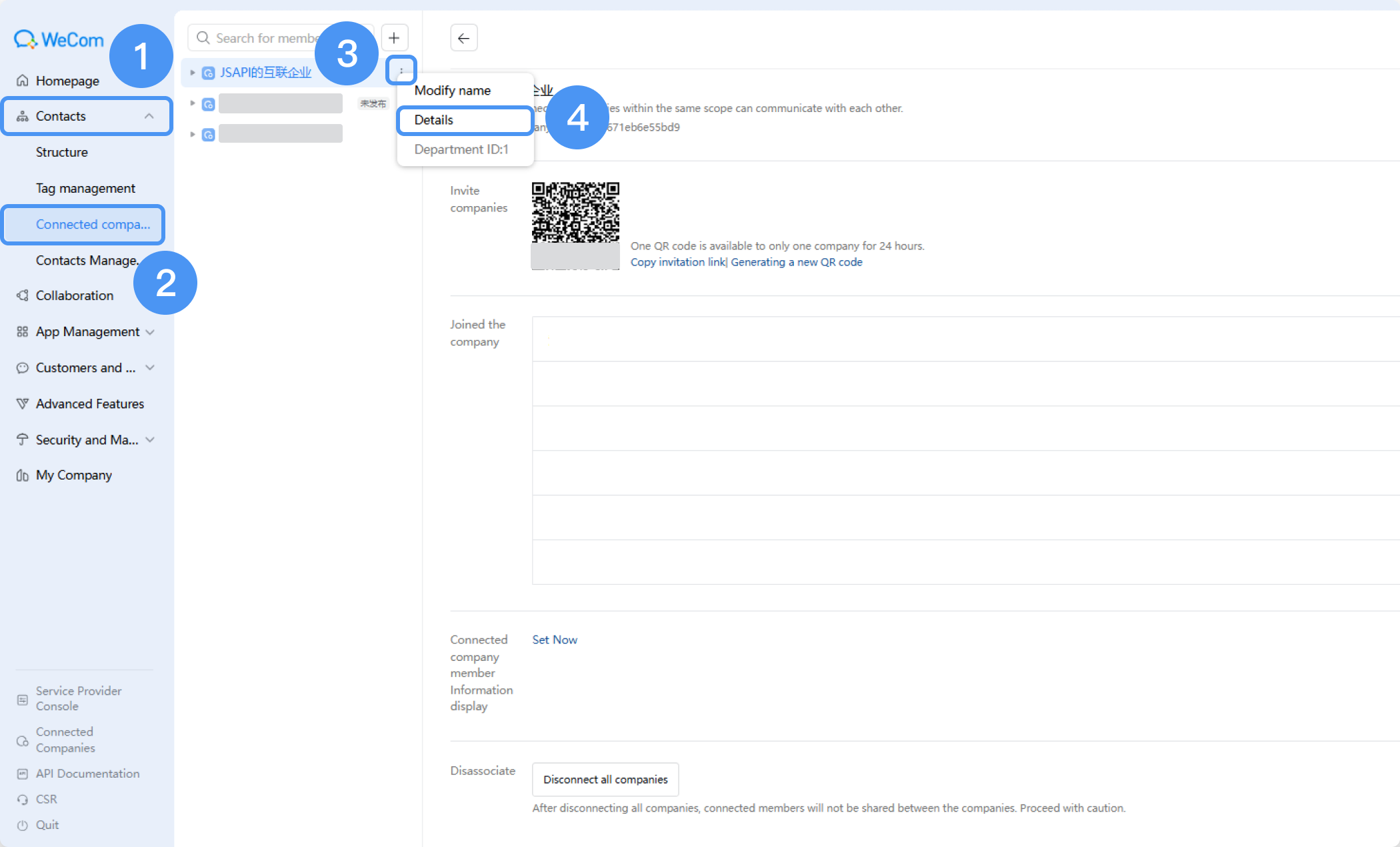This screenshot has width=1400, height=847.
Task: Open the Homepage section
Action: tap(67, 81)
